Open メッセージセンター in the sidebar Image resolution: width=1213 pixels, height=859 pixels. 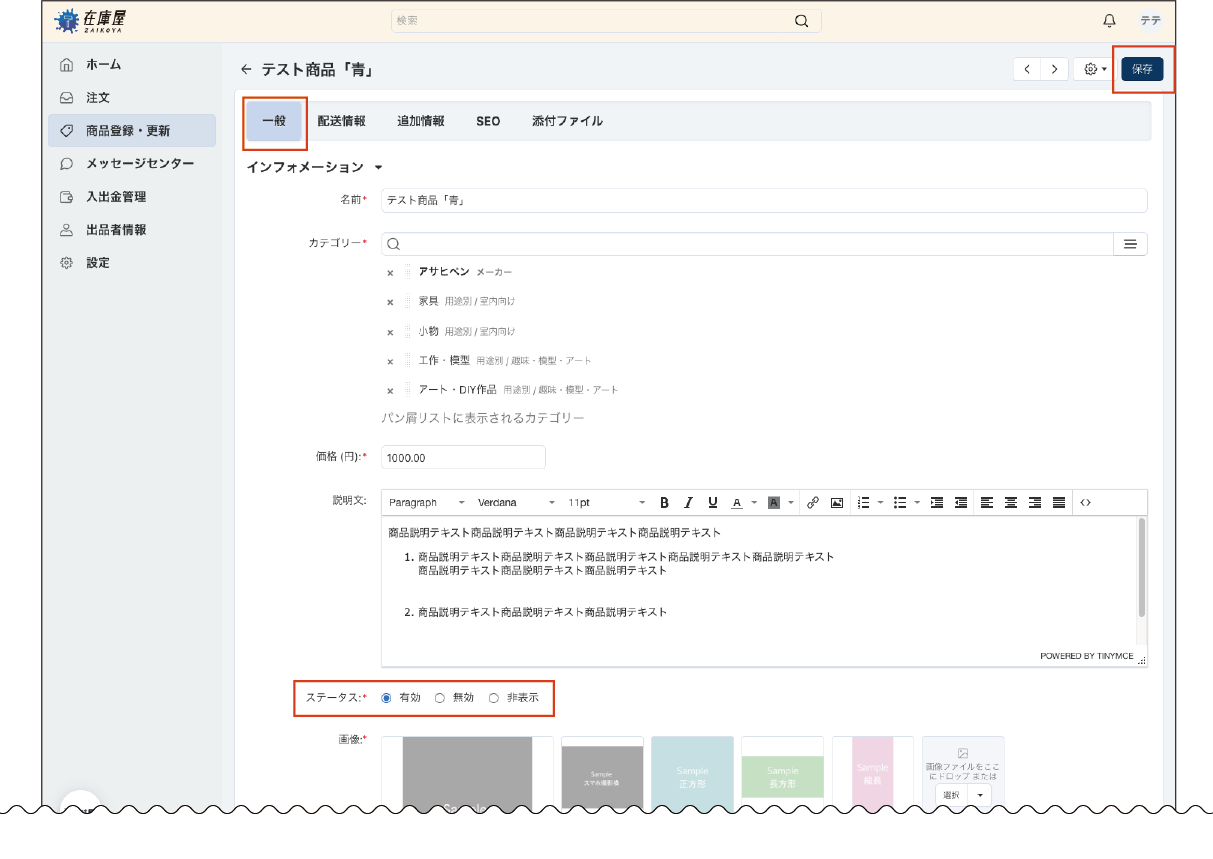pos(139,163)
